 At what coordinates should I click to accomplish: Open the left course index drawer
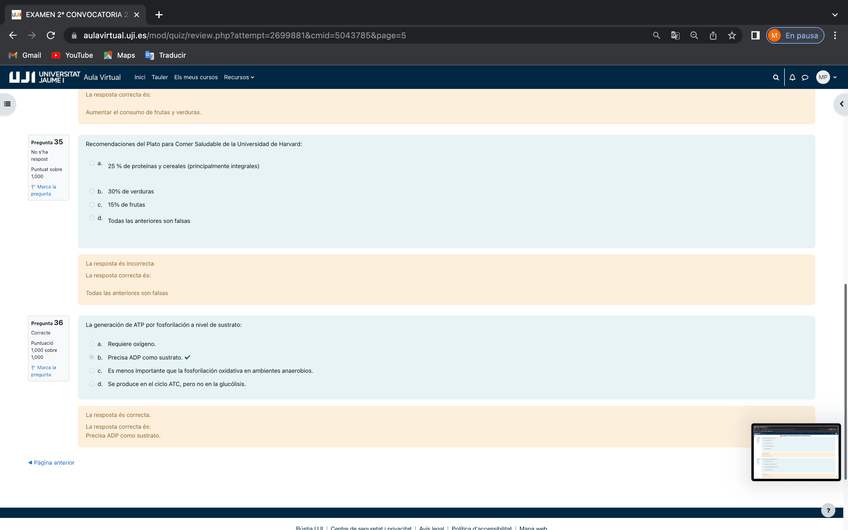[8, 103]
